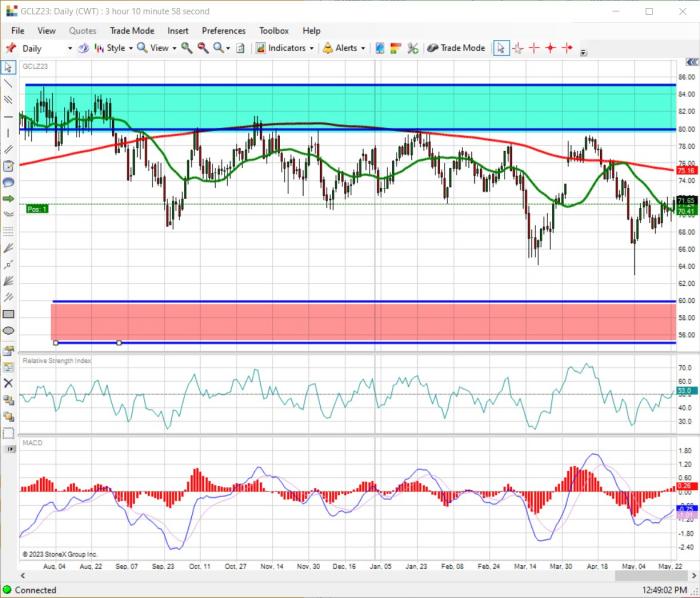Select the pointer tool in left sidebar

8,67
